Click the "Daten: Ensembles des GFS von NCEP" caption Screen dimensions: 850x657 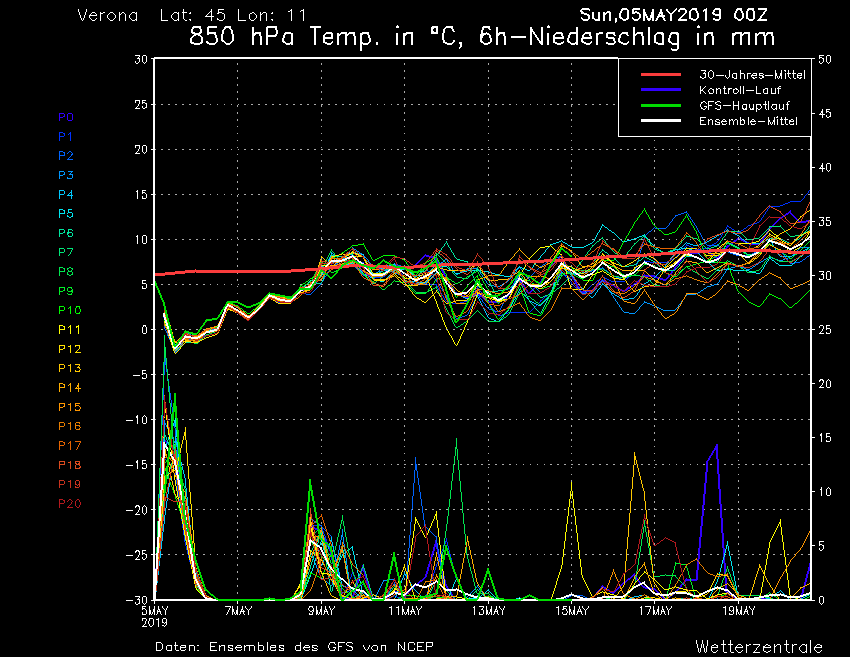(x=294, y=647)
